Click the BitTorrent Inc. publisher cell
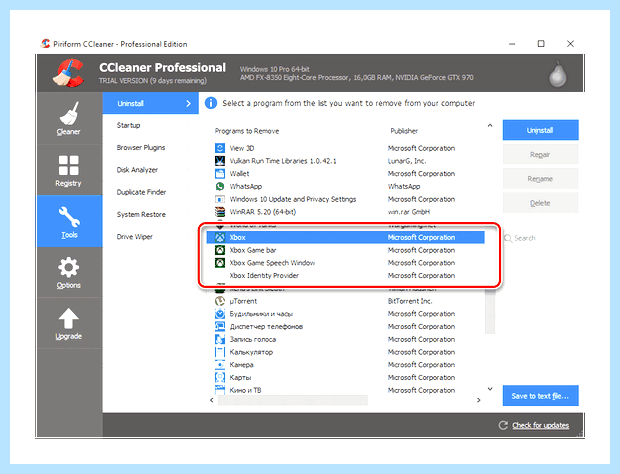620x474 pixels. tap(410, 301)
